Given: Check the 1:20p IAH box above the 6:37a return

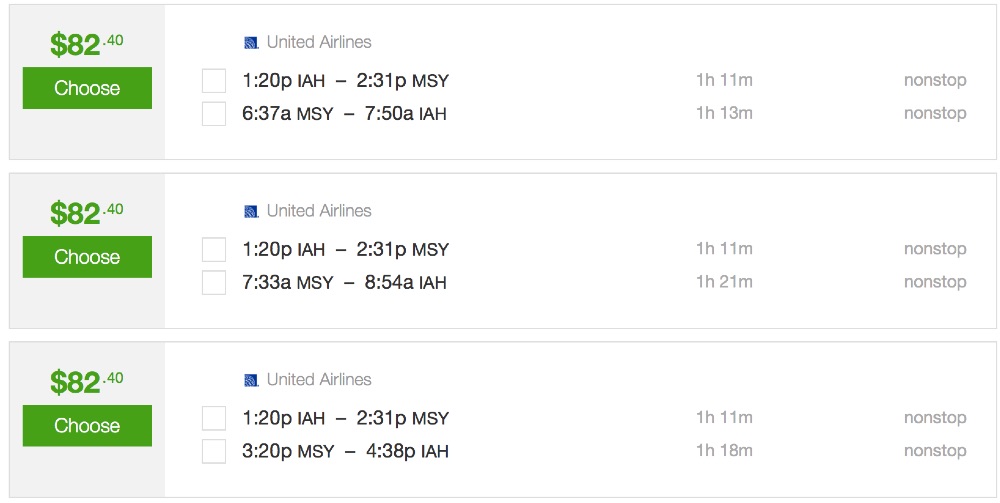Looking at the screenshot, I should tap(214, 81).
